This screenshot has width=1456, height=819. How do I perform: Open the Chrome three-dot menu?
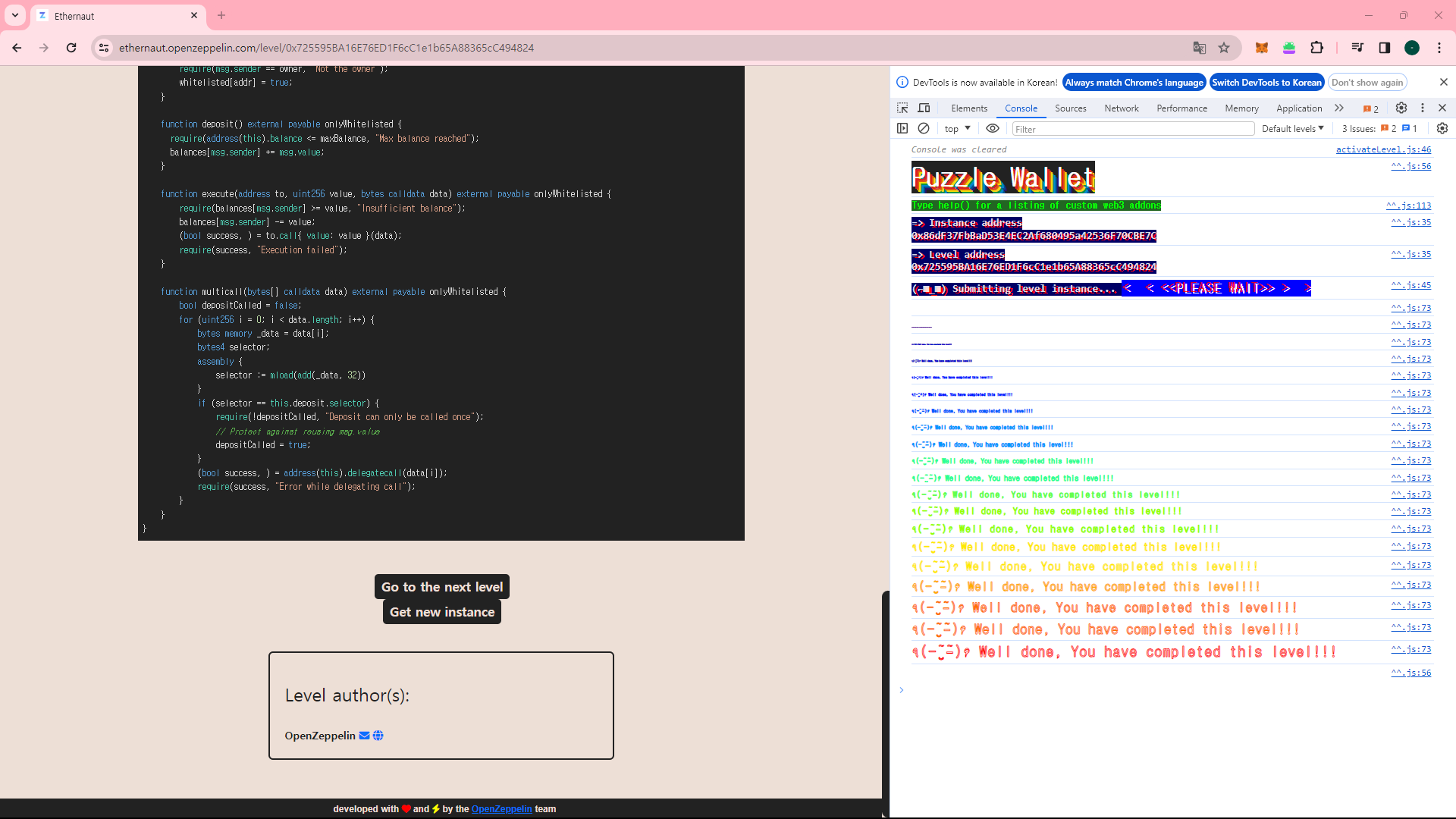pos(1439,48)
